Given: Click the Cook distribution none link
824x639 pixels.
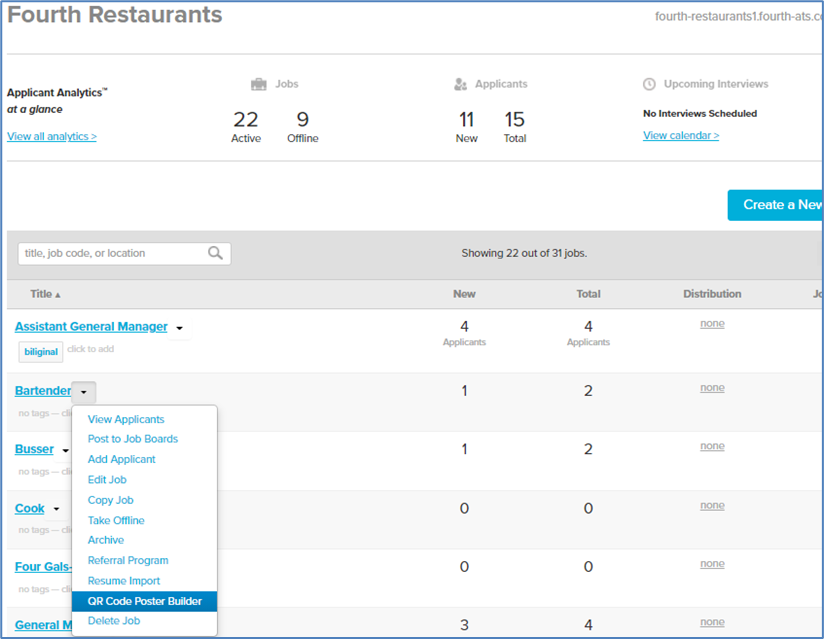Looking at the screenshot, I should click(x=712, y=506).
